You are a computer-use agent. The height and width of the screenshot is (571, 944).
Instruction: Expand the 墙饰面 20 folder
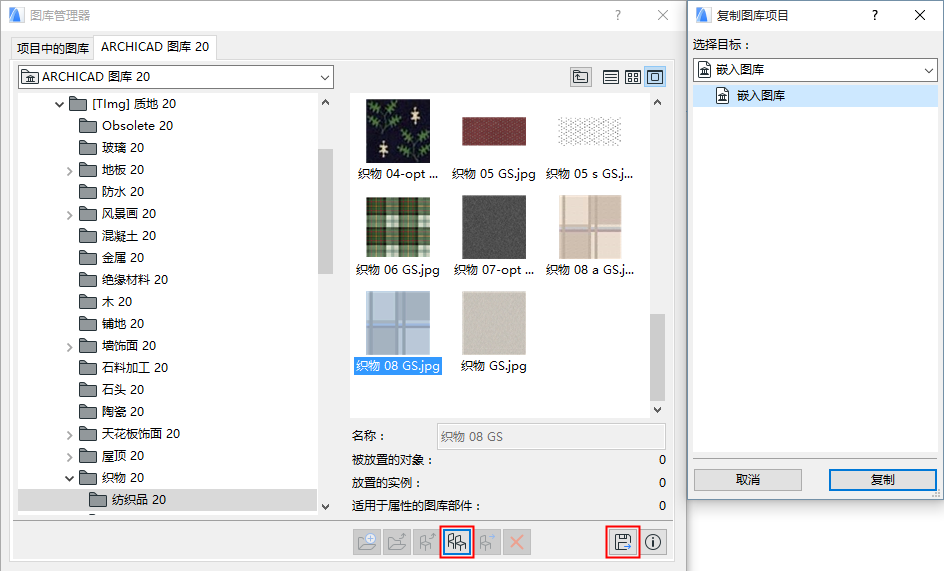tap(69, 346)
